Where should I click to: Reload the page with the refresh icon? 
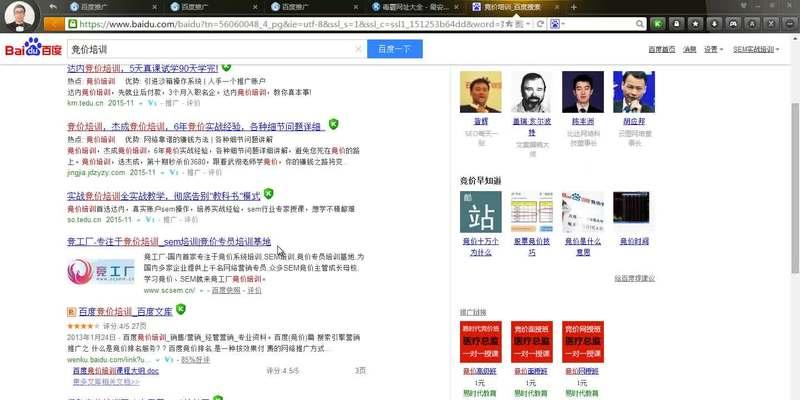tap(540, 24)
